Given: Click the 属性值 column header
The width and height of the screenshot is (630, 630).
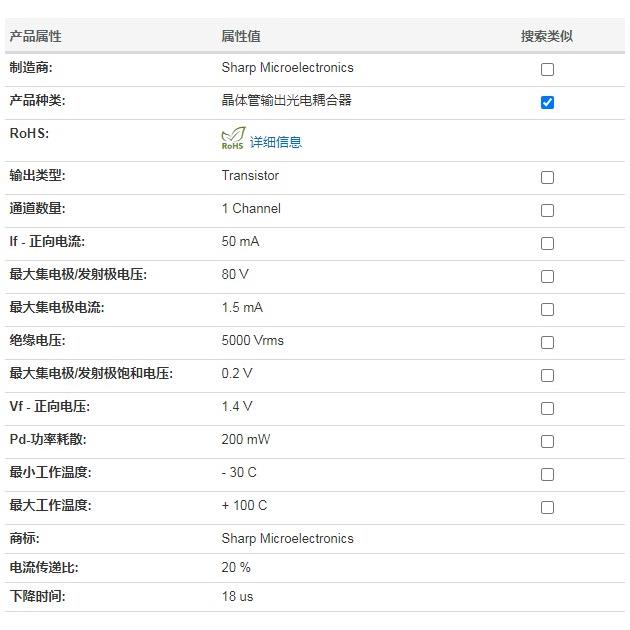Looking at the screenshot, I should 241,36.
